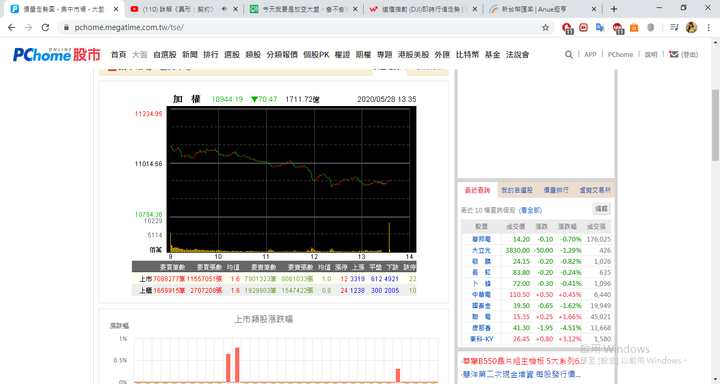The image size is (720, 384).
Task: Select the 最近查詢 sidebar tab
Action: click(x=478, y=190)
